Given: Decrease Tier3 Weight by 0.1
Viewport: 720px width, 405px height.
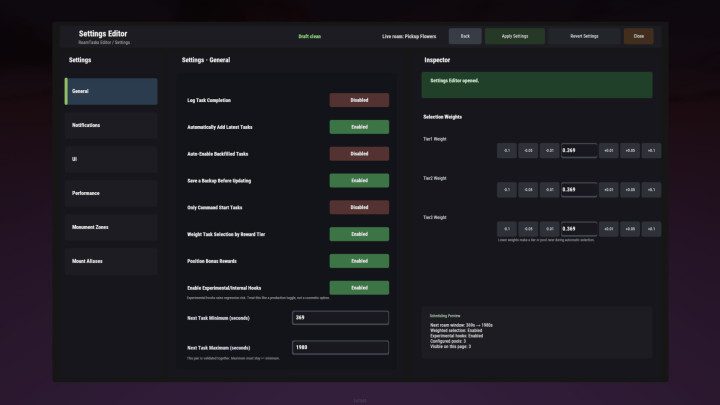Looking at the screenshot, I should tap(506, 229).
